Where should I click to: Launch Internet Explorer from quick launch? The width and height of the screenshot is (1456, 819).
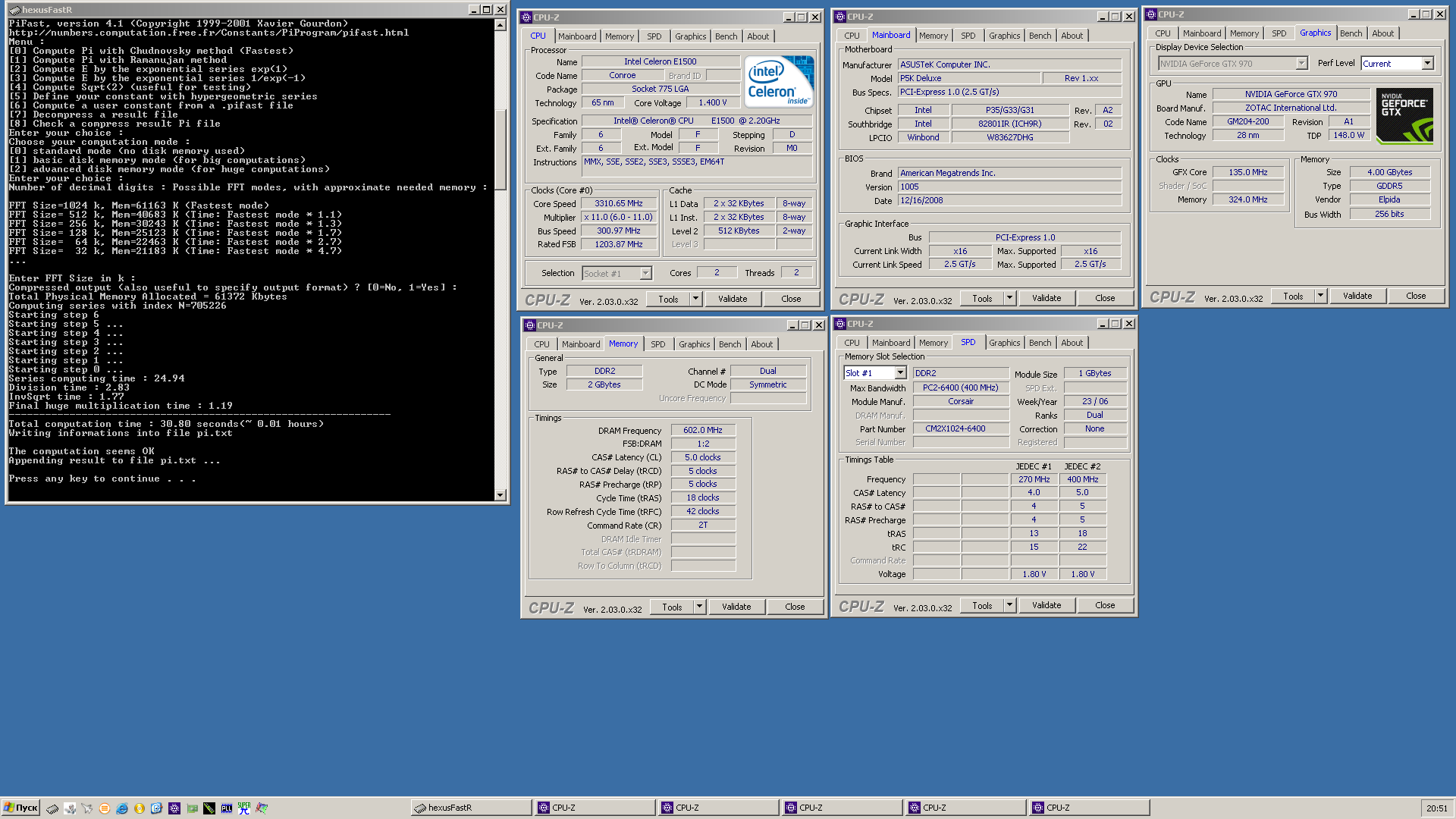(122, 808)
